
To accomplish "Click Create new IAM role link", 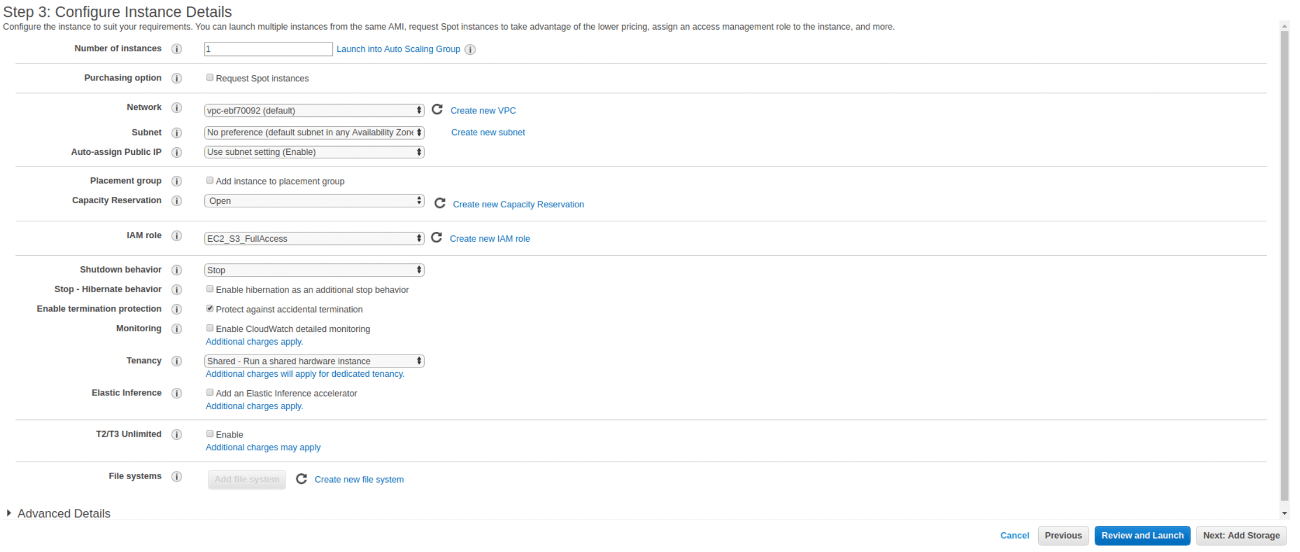I will [x=490, y=239].
